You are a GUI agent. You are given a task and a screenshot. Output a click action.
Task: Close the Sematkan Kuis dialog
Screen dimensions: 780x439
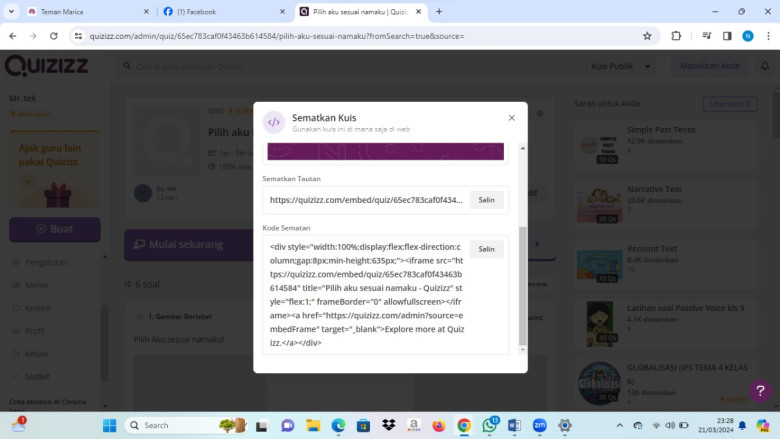(511, 118)
